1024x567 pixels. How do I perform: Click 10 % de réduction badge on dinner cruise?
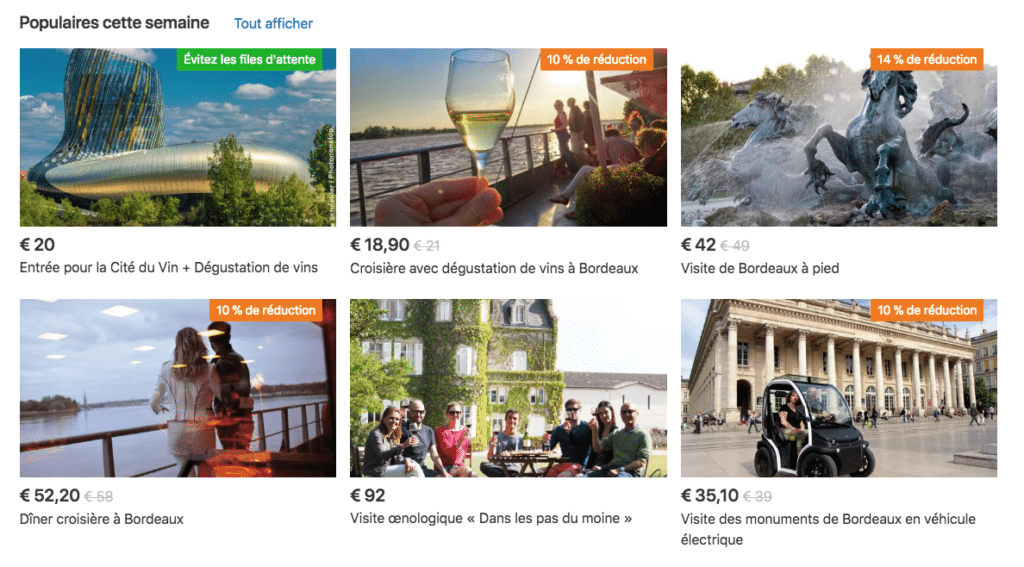266,310
